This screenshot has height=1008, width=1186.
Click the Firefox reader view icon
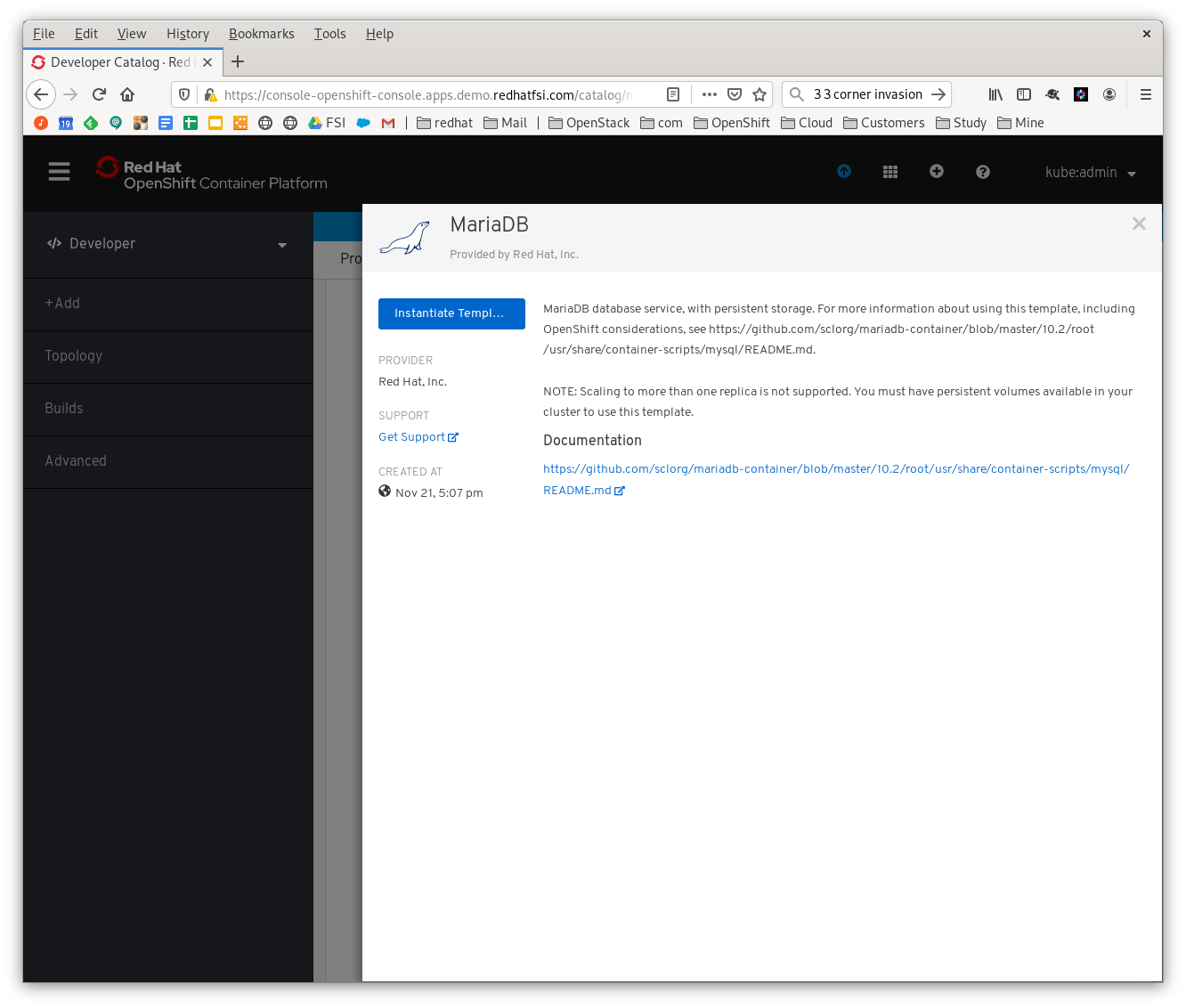coord(673,94)
